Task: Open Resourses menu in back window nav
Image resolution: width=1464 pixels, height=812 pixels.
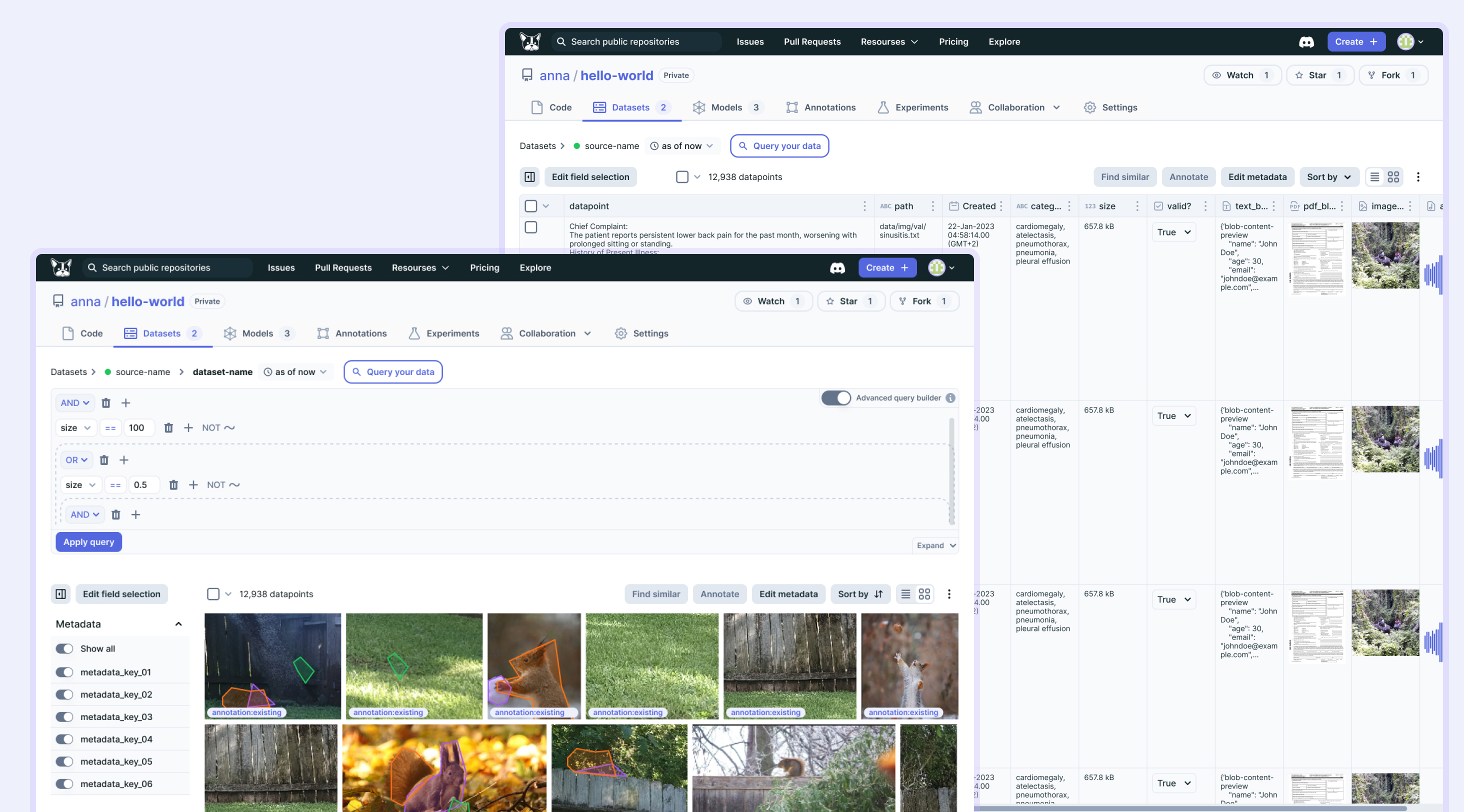Action: coord(889,41)
